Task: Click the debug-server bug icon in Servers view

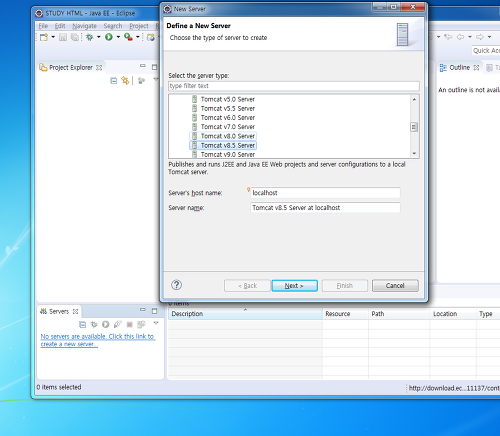Action: [94, 324]
